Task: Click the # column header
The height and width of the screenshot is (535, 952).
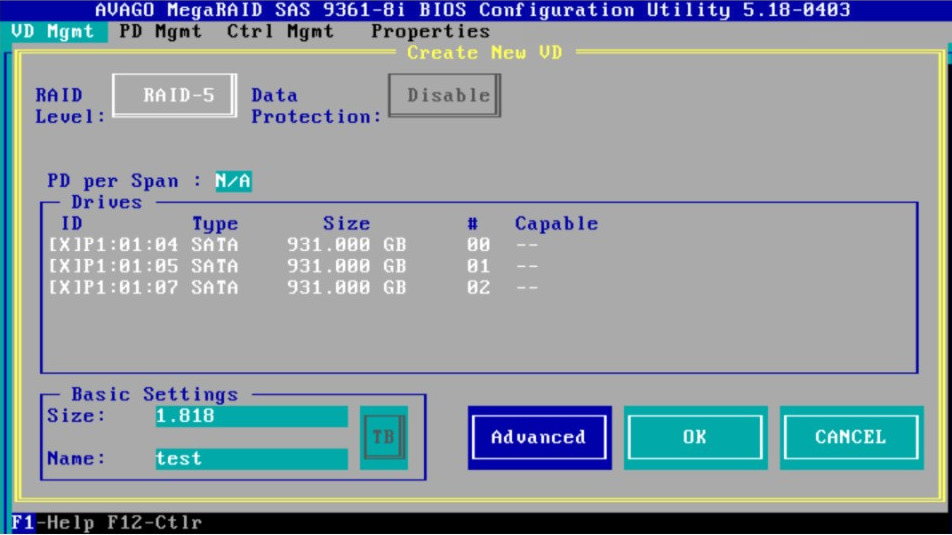Action: 472,223
